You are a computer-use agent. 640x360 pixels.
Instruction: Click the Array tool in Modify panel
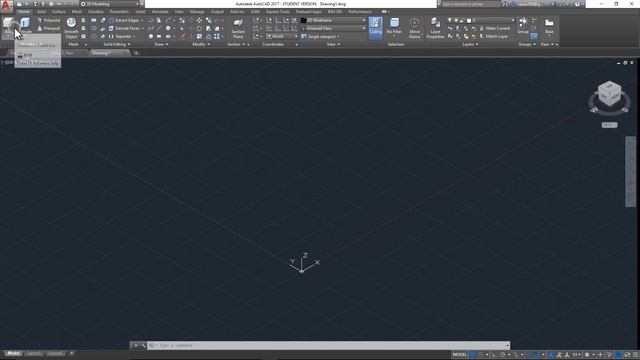click(217, 36)
